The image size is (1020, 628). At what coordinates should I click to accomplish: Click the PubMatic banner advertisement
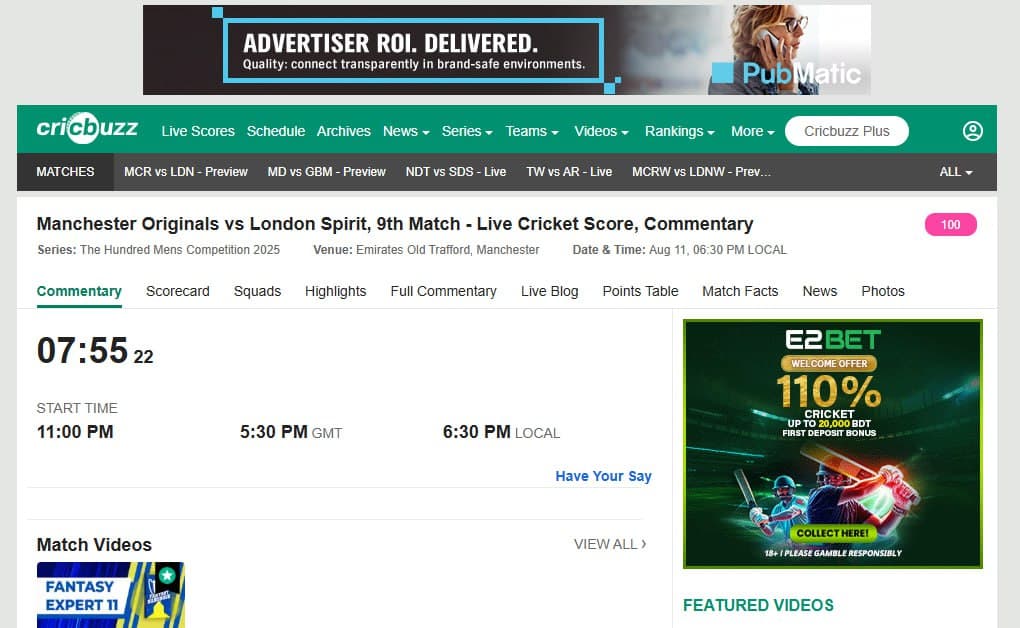[507, 50]
